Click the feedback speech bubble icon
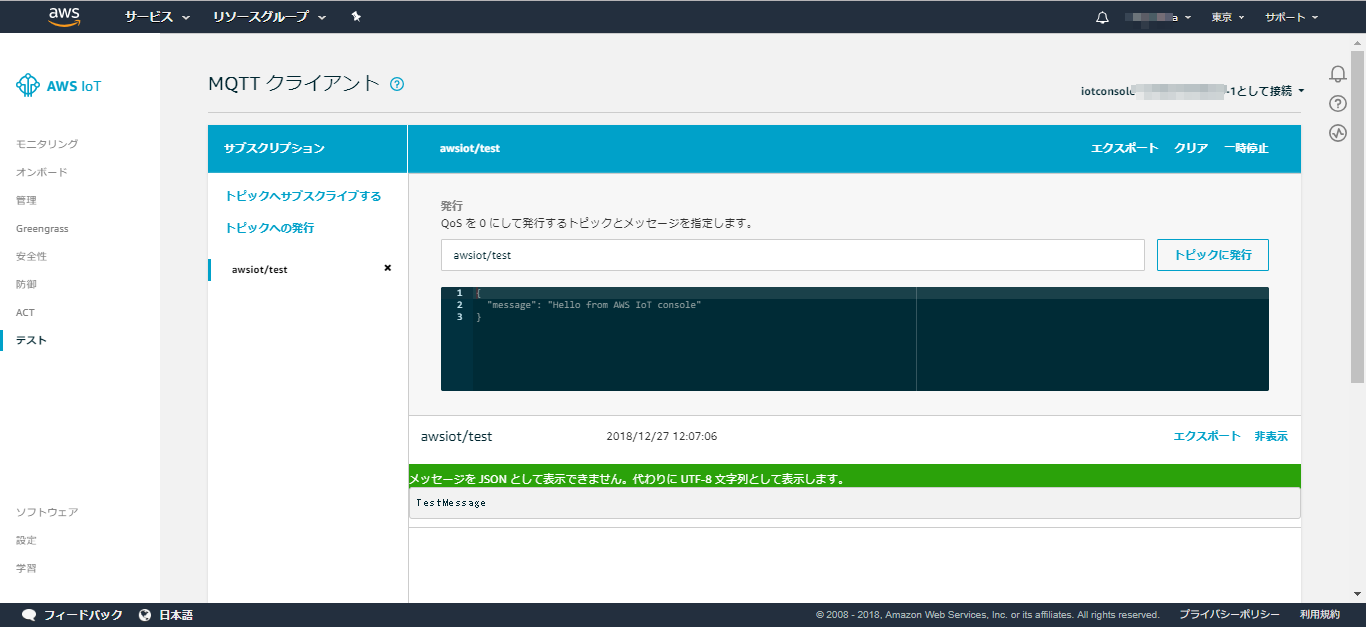Image resolution: width=1366 pixels, height=627 pixels. tap(29, 615)
